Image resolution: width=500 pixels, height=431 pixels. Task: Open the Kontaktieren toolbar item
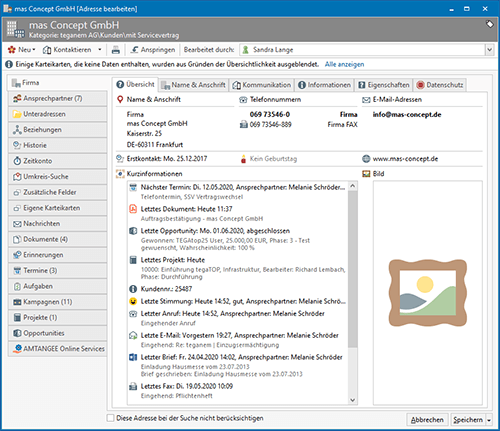(67, 50)
